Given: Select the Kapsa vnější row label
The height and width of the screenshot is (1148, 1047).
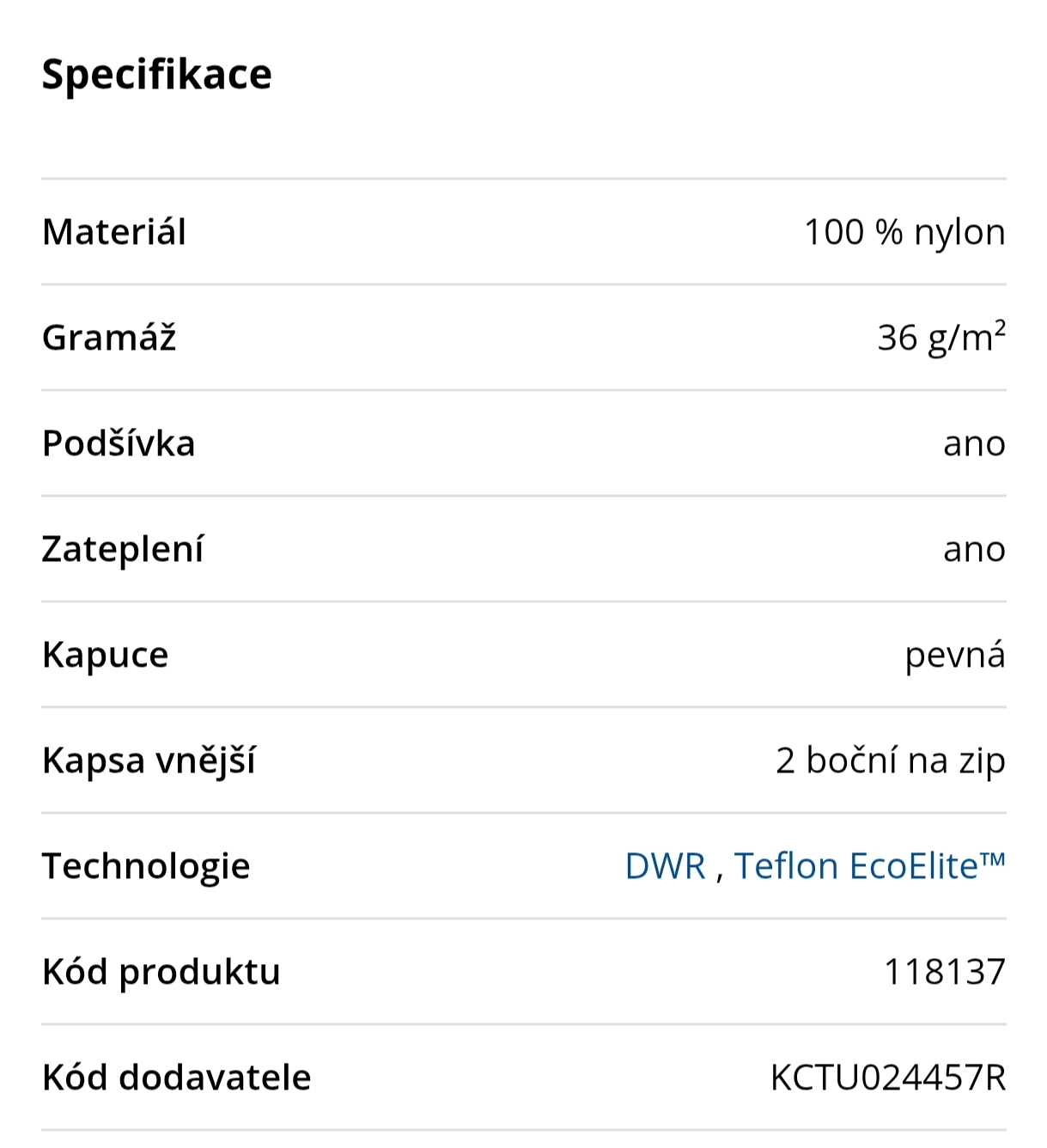Looking at the screenshot, I should click(149, 760).
